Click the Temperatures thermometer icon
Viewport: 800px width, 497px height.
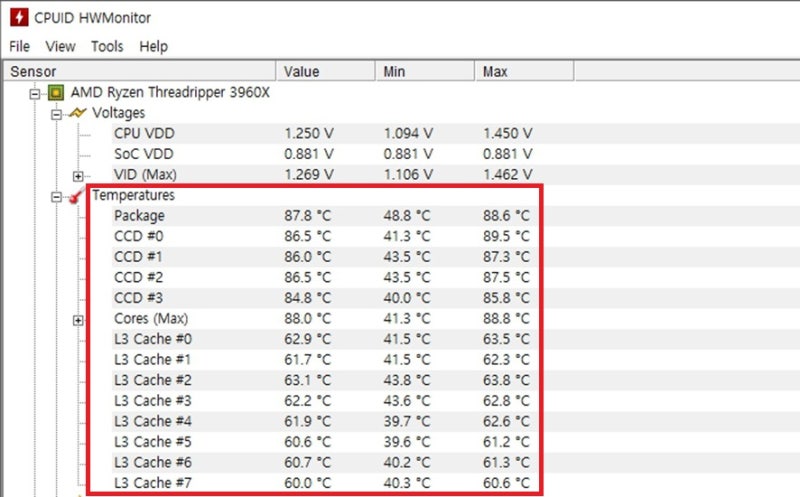(x=77, y=195)
